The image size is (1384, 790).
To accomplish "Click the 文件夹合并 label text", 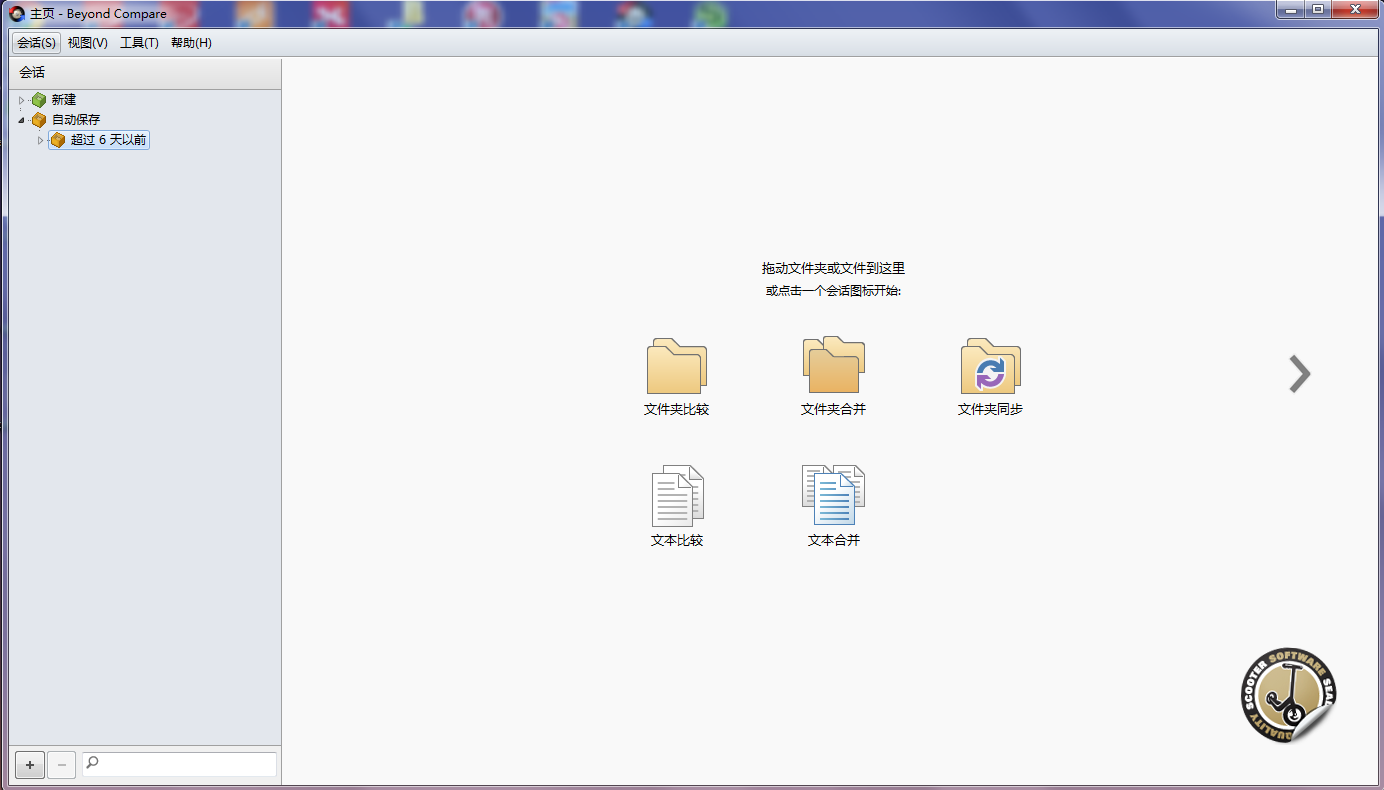I will (x=833, y=409).
